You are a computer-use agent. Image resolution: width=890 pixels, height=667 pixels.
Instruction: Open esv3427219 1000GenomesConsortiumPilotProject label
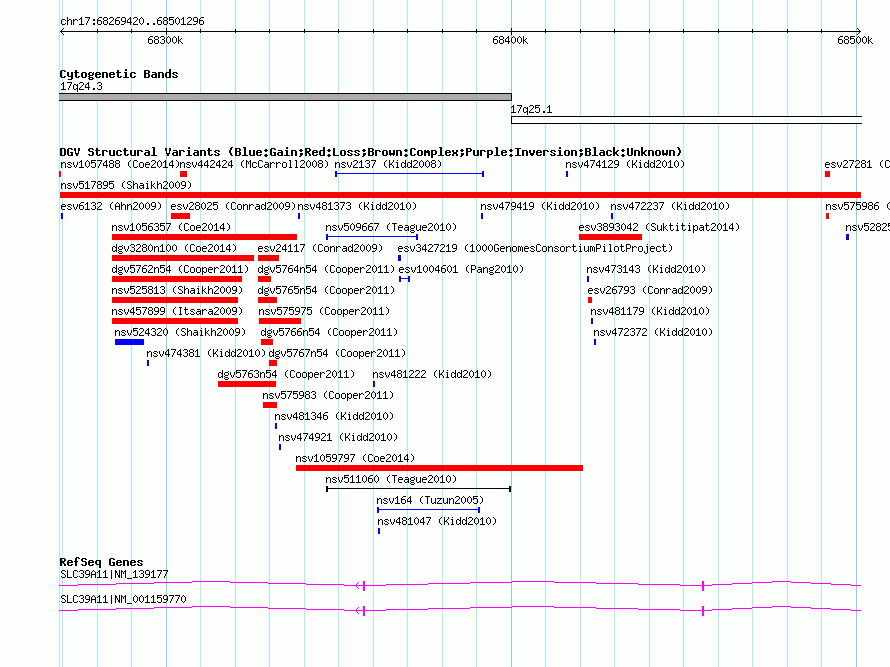(x=535, y=248)
